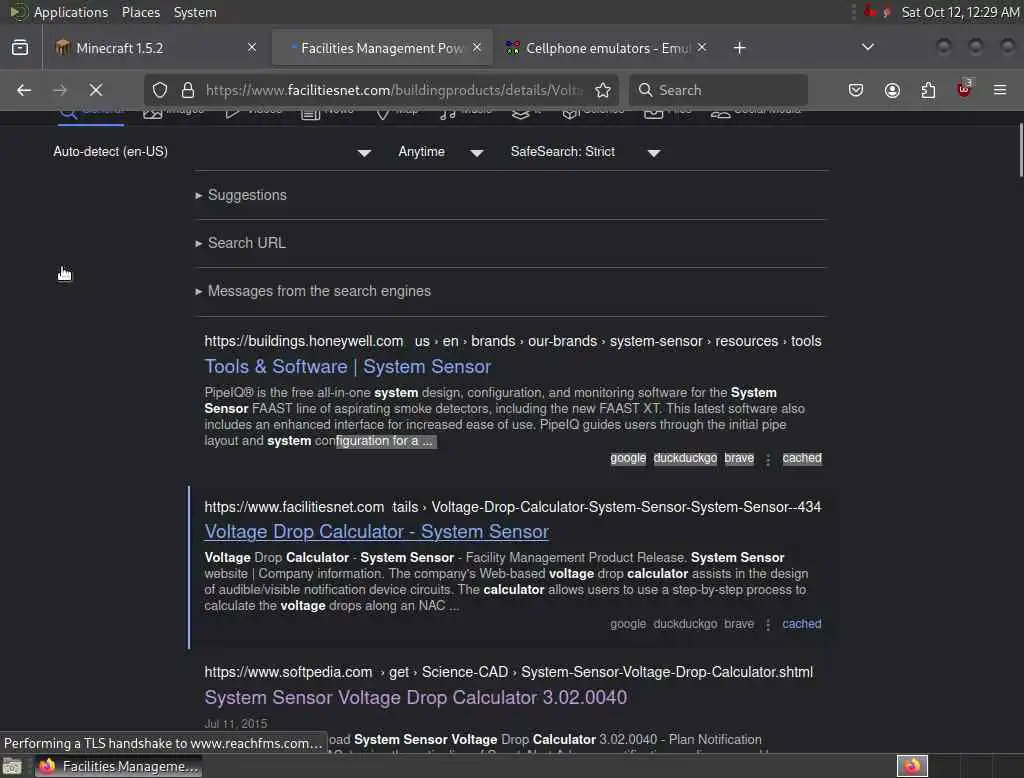1024x778 pixels.
Task: Click the page vertical scrollbar
Action: coord(1020,150)
